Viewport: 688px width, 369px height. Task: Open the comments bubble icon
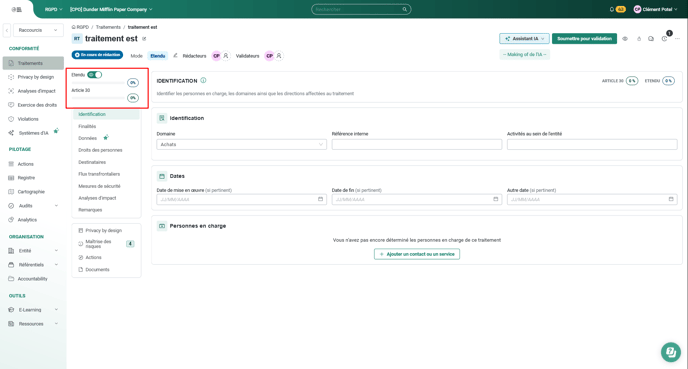tap(651, 39)
